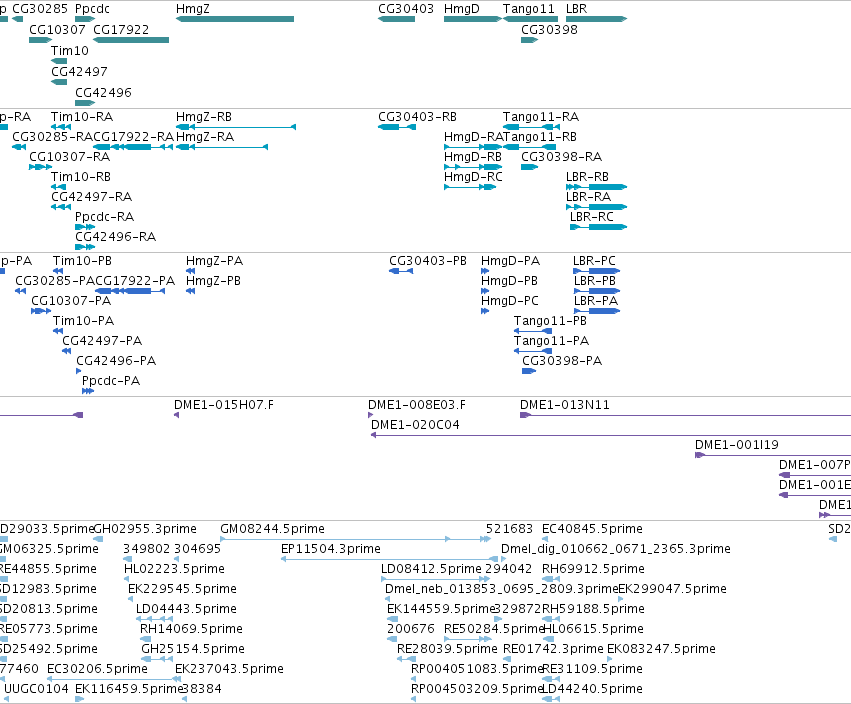Select the LBR gene arrow bar

pyautogui.click(x=596, y=19)
